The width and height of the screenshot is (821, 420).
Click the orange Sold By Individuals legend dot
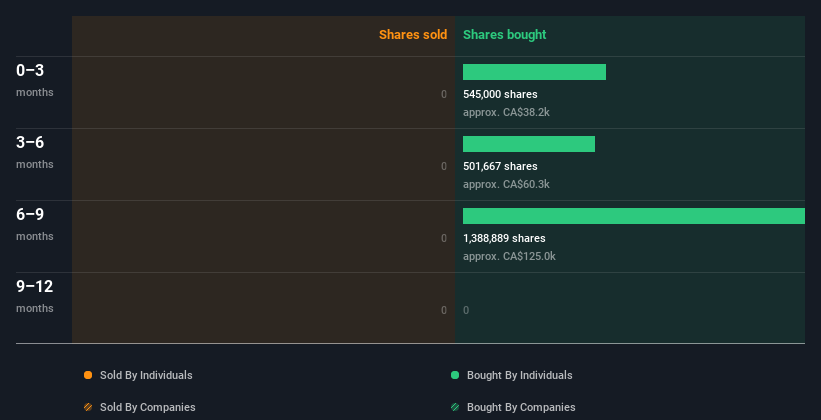coord(88,375)
